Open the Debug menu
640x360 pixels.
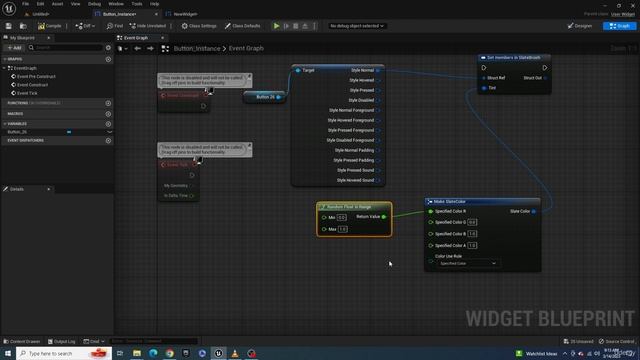tap(94, 4)
